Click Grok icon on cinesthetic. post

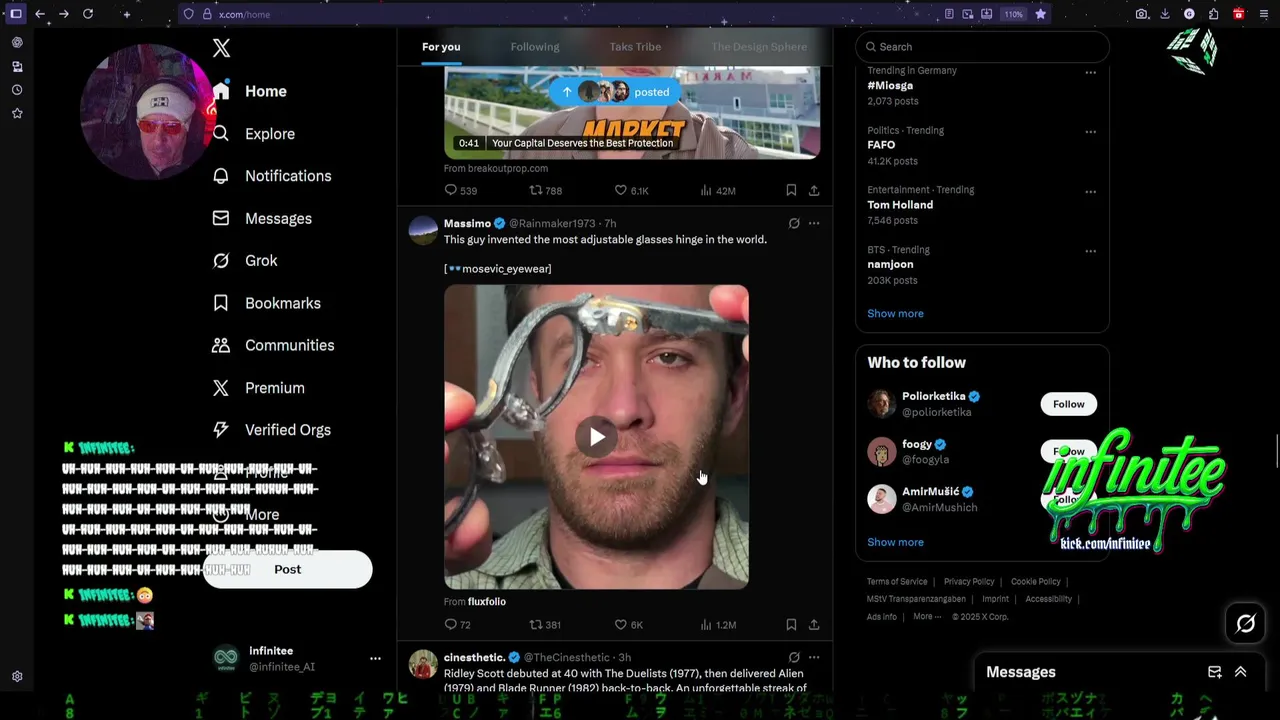pos(794,657)
